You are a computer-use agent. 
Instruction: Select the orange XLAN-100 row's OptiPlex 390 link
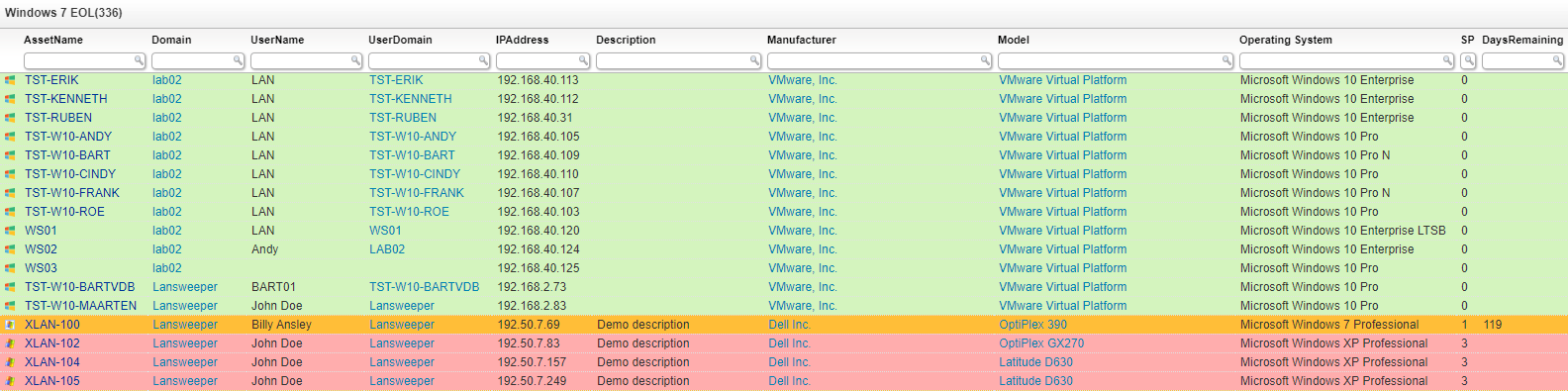click(x=1032, y=325)
